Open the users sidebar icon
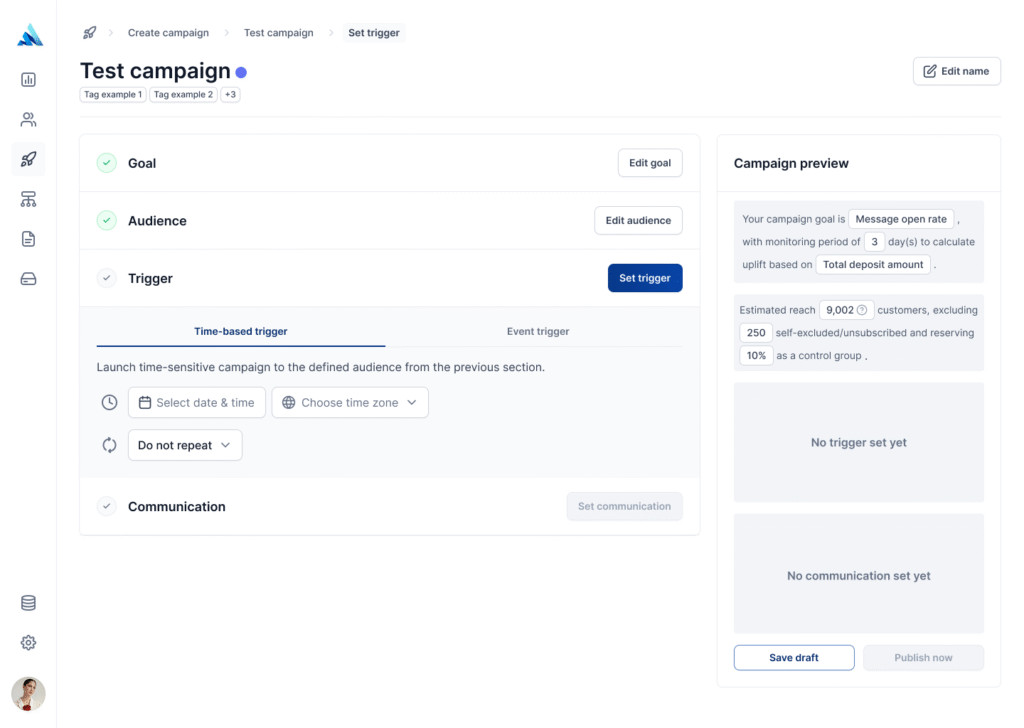The height and width of the screenshot is (728, 1024). pos(28,119)
